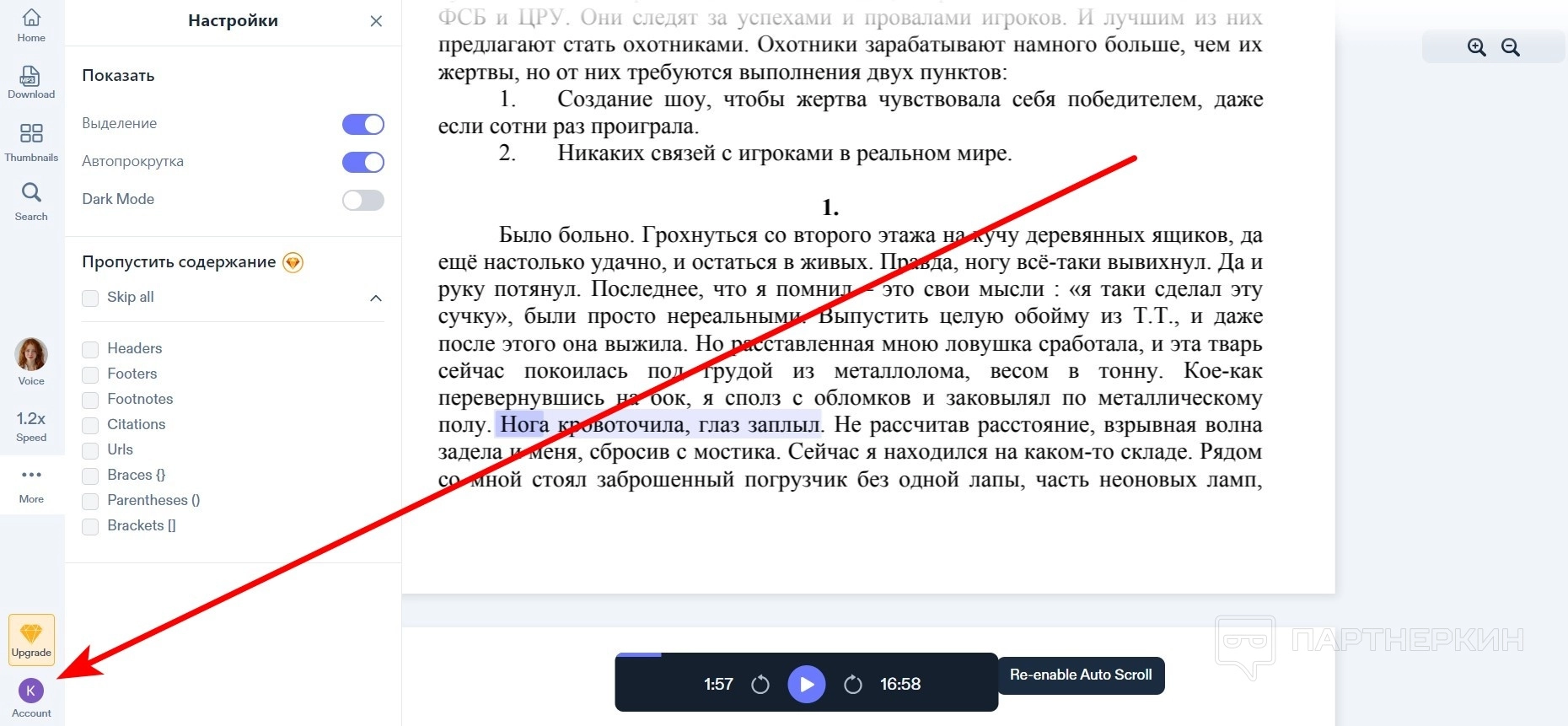The image size is (1568, 726).
Task: Open the MP3 Download option
Action: click(31, 83)
